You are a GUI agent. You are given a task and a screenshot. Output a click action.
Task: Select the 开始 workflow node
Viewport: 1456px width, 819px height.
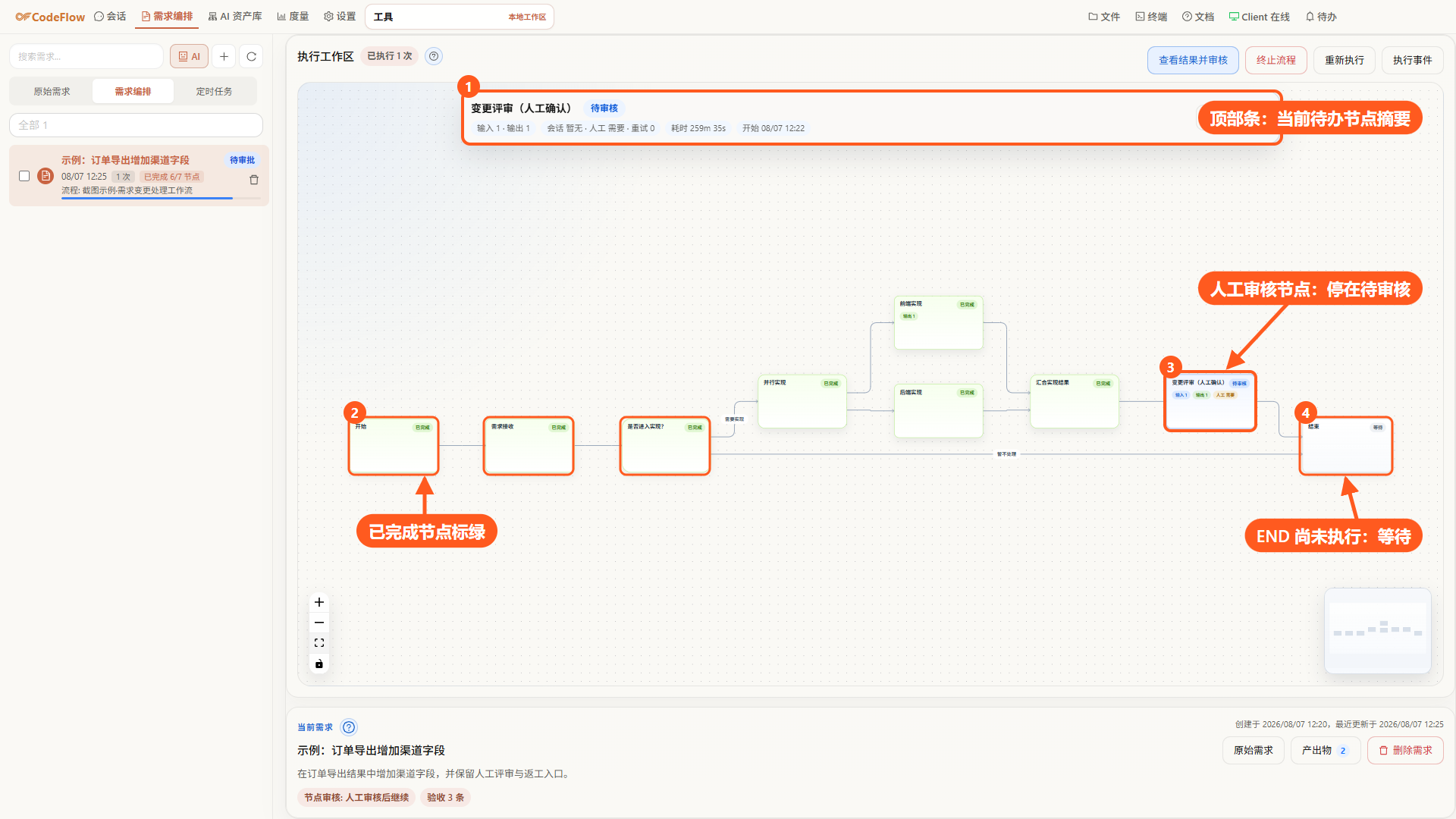click(394, 446)
